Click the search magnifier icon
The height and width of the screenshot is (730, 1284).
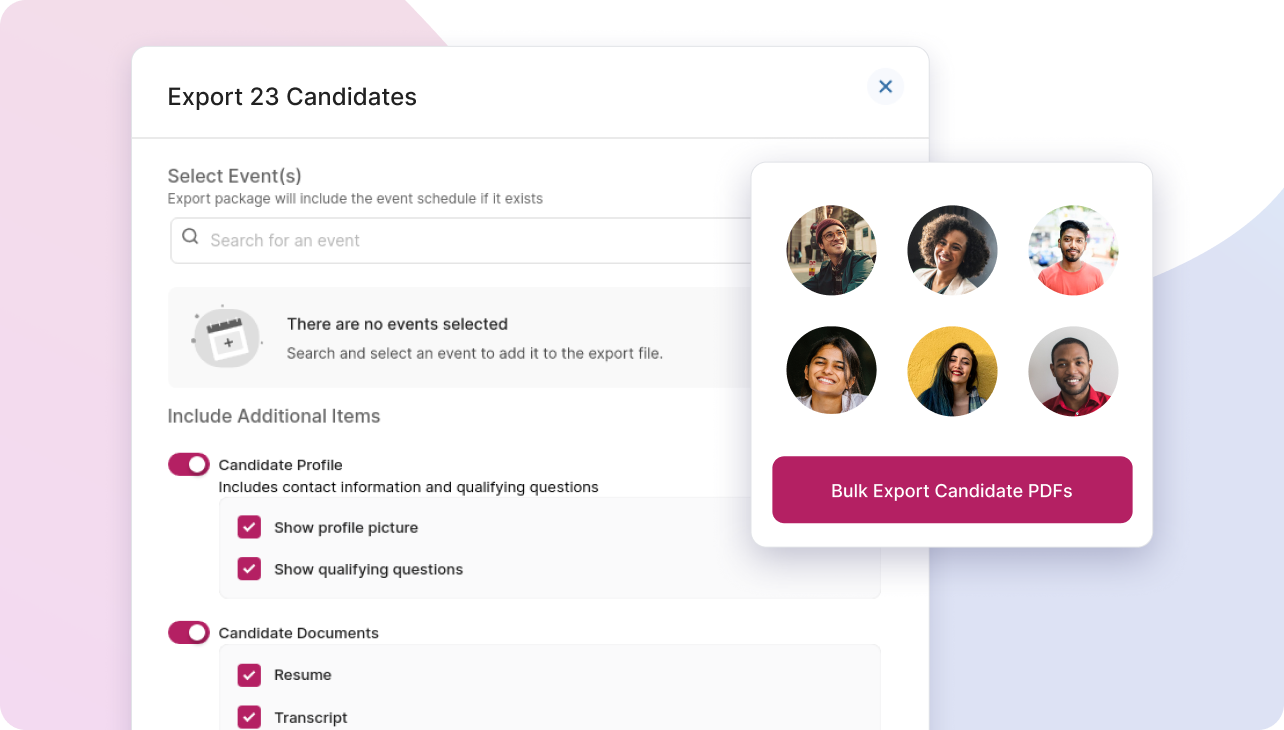[190, 238]
